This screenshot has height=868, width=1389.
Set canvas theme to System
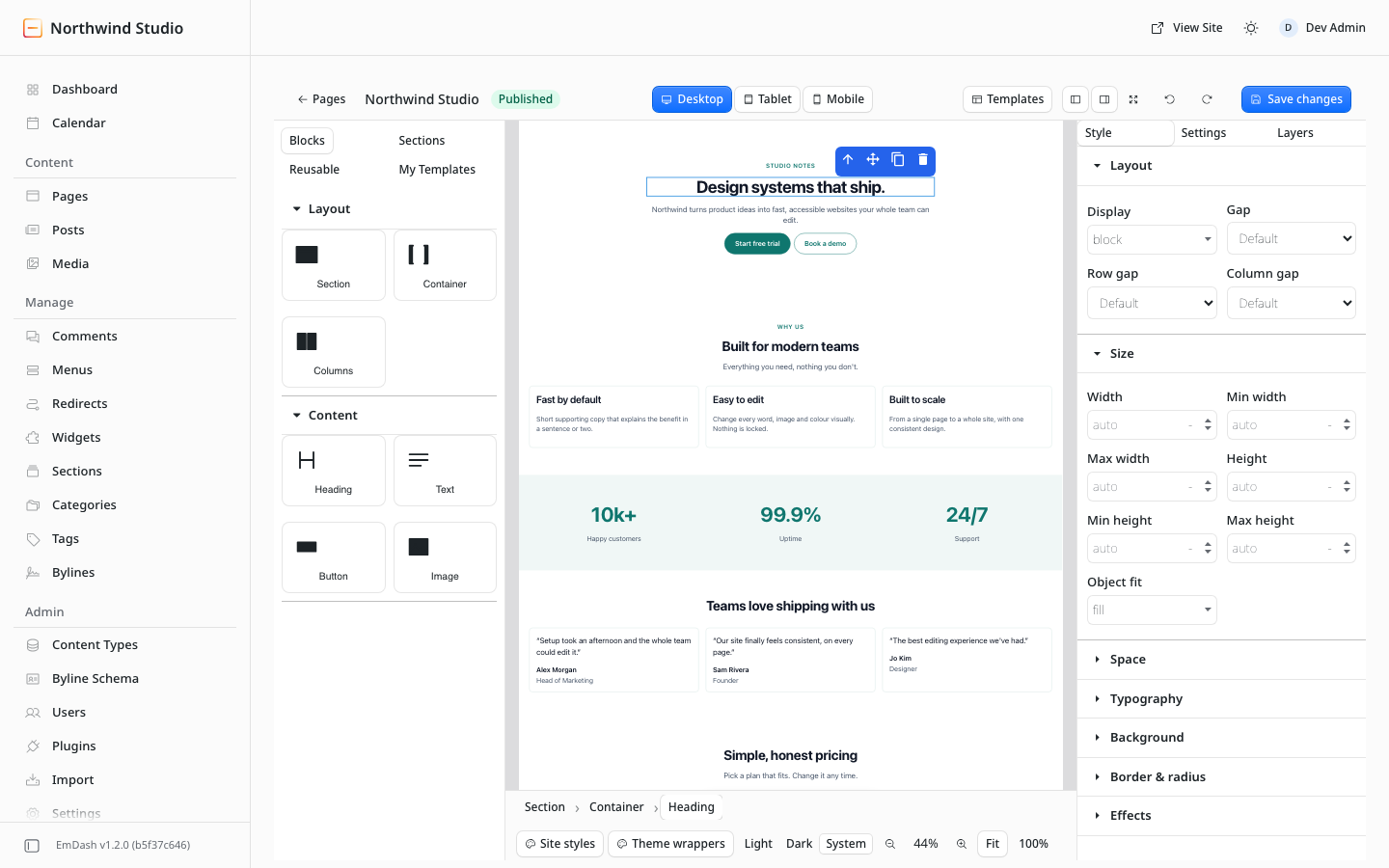(846, 844)
